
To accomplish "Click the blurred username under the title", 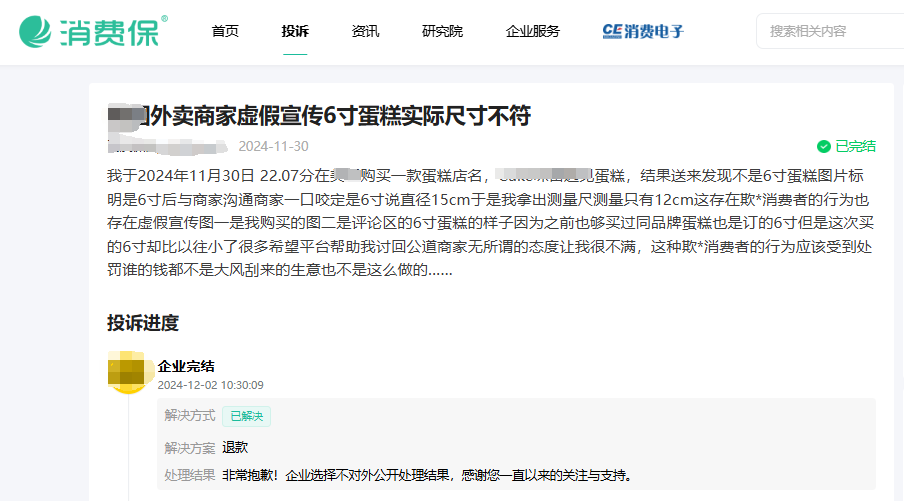I will 167,146.
